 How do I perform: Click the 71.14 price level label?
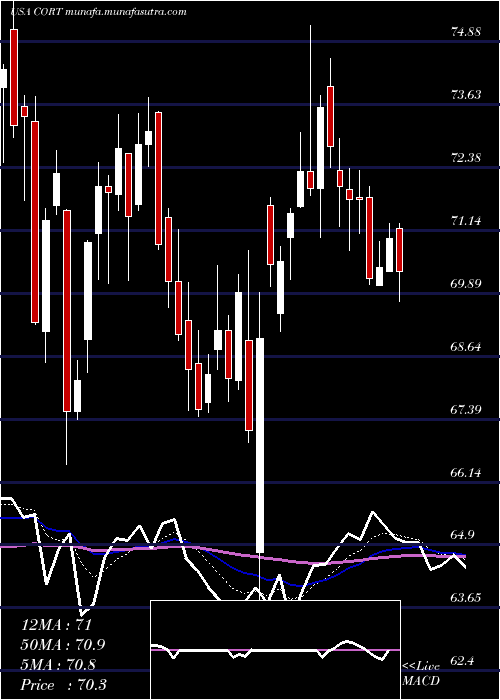tap(466, 221)
